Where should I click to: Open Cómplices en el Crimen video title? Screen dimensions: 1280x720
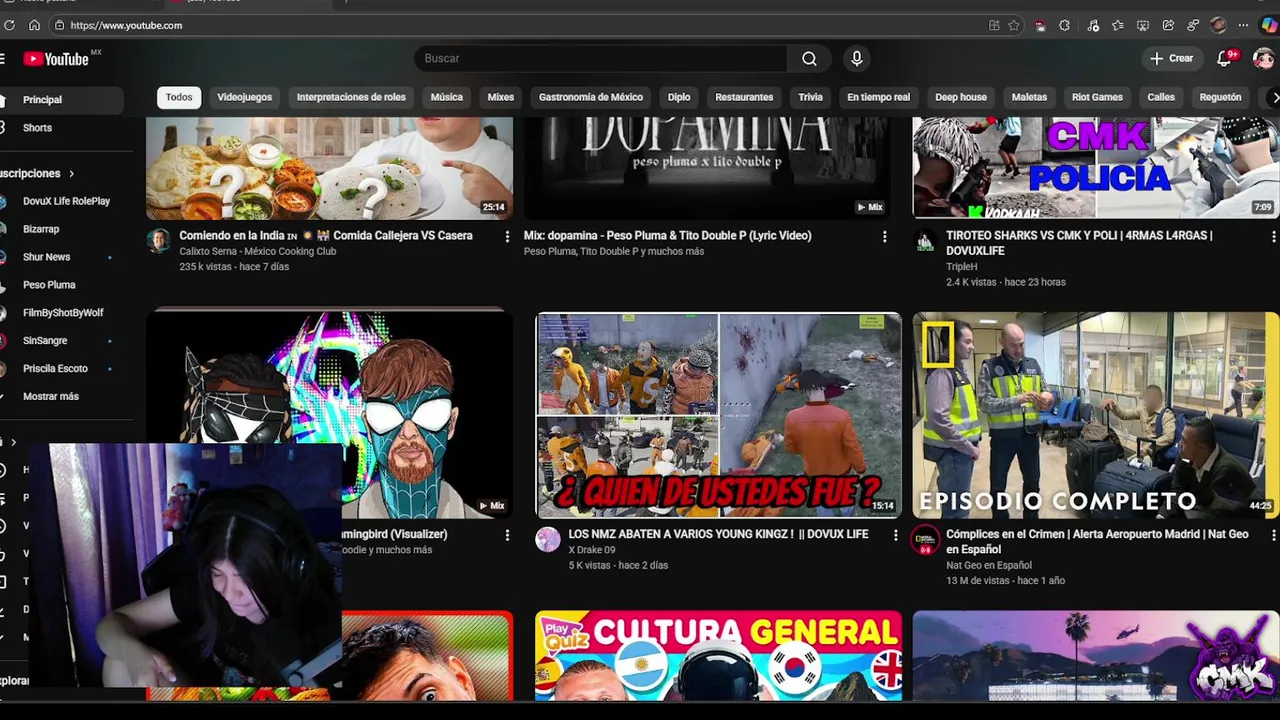click(x=1097, y=542)
